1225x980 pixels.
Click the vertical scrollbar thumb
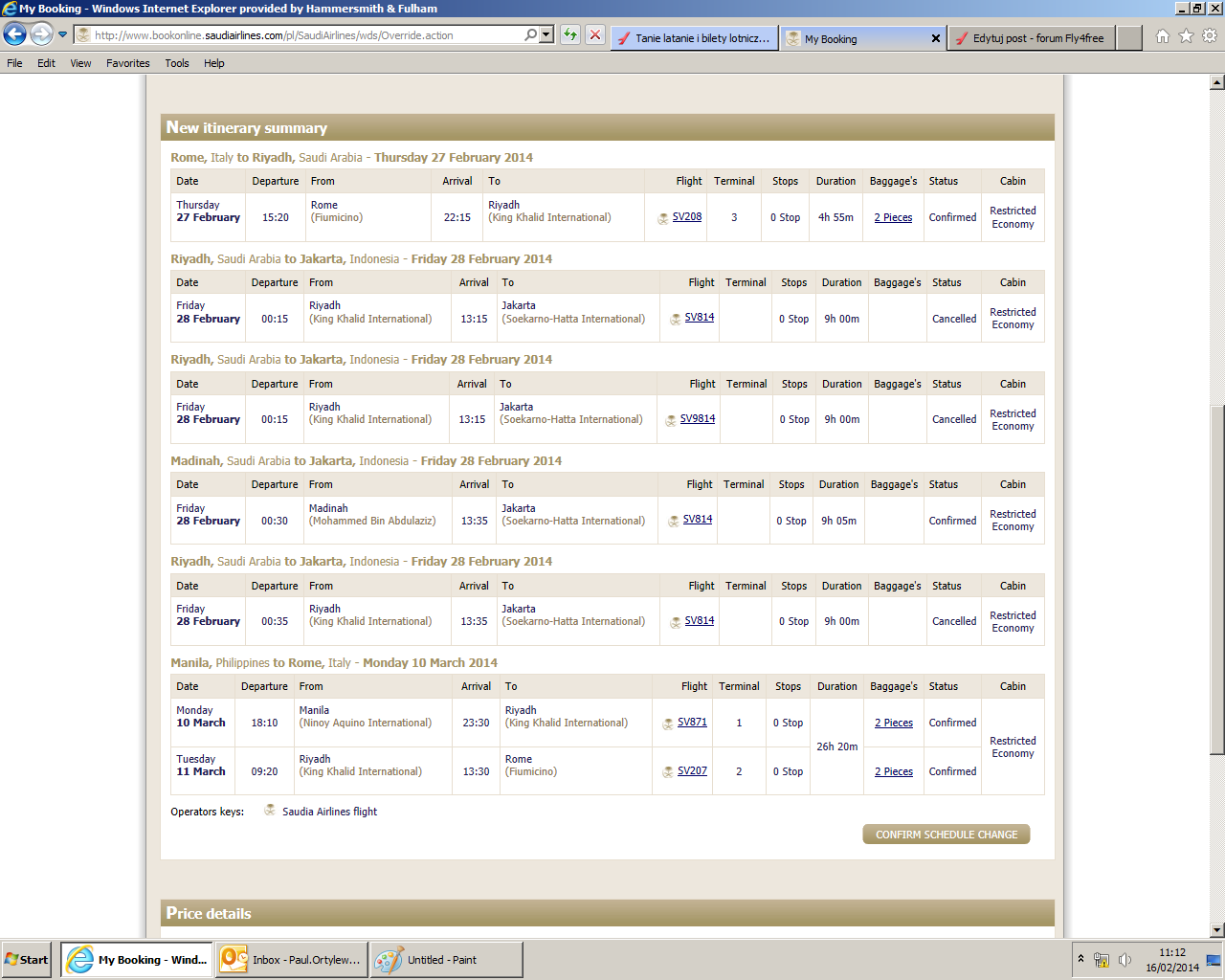pos(1217,580)
